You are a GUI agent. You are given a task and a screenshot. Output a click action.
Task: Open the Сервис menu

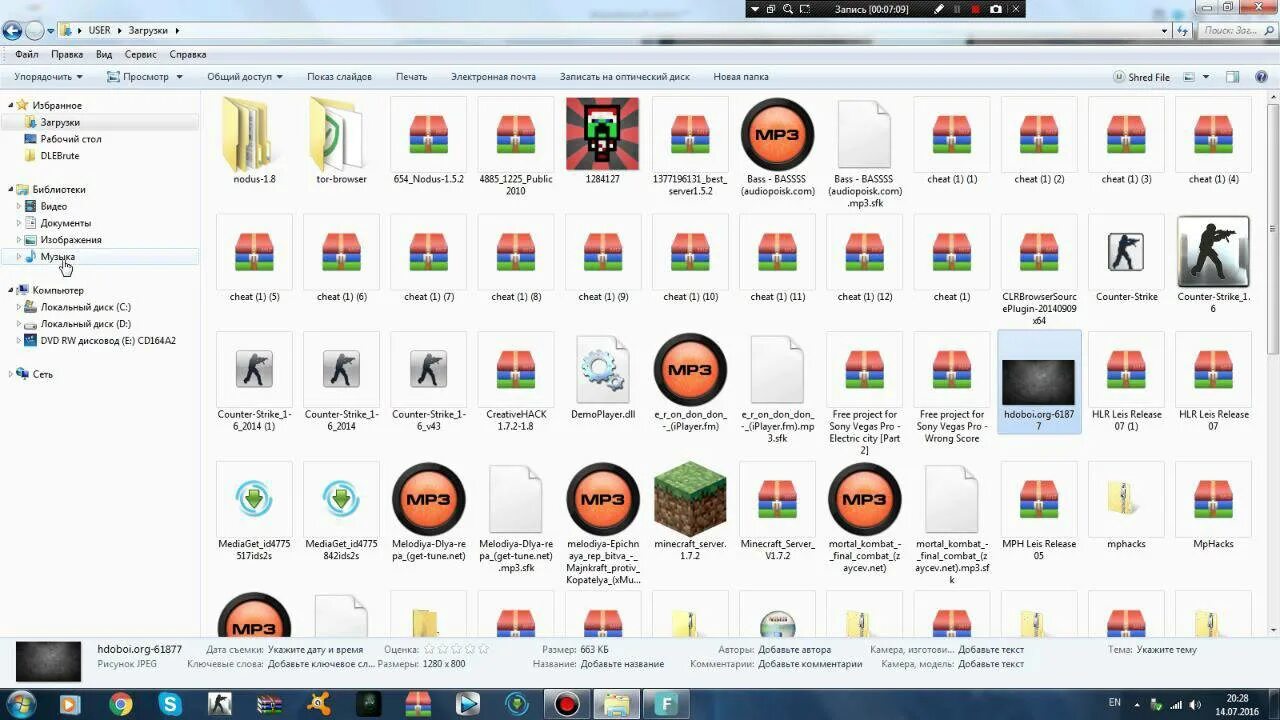pyautogui.click(x=141, y=54)
